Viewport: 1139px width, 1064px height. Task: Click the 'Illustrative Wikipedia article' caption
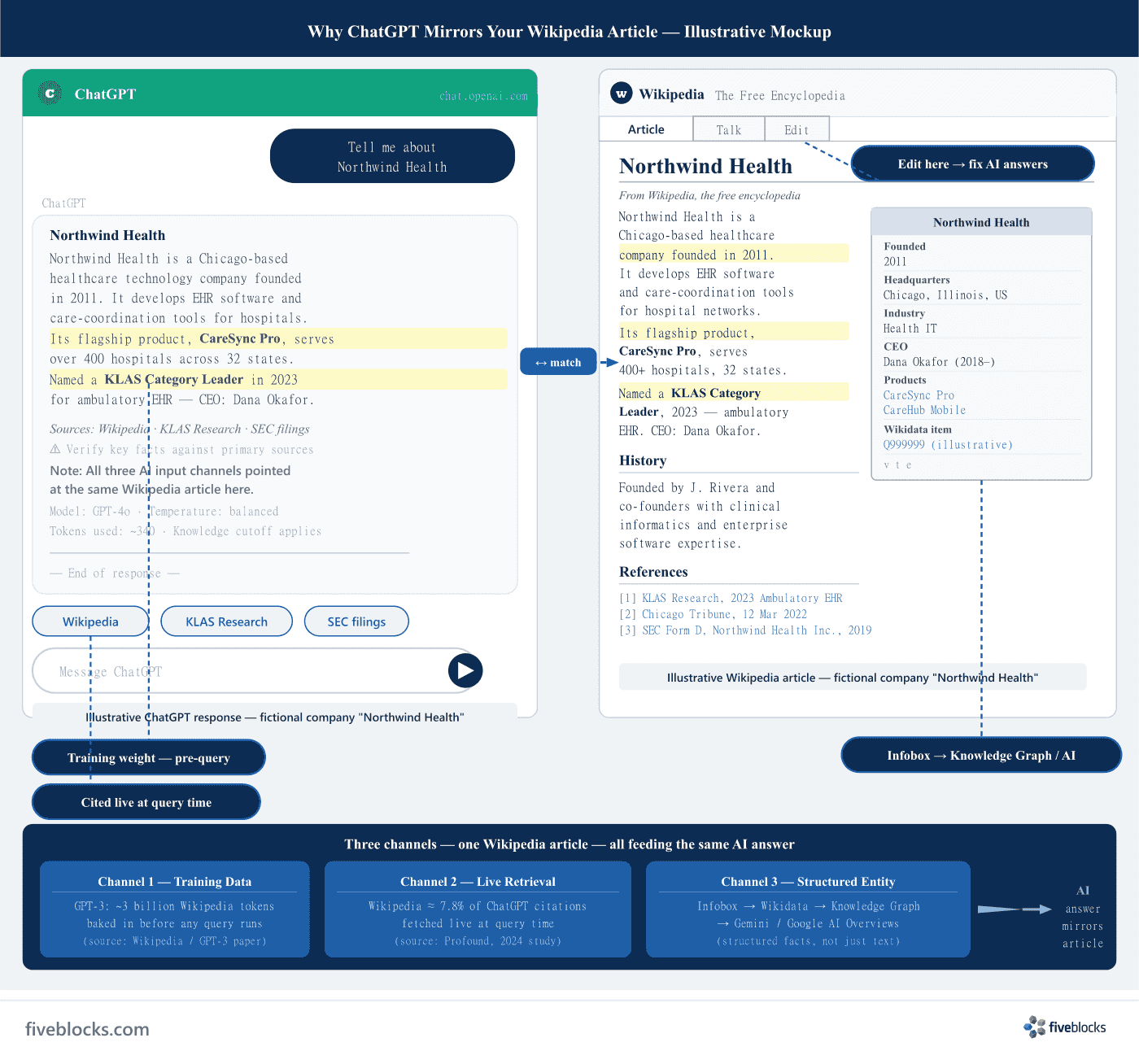[x=853, y=678]
